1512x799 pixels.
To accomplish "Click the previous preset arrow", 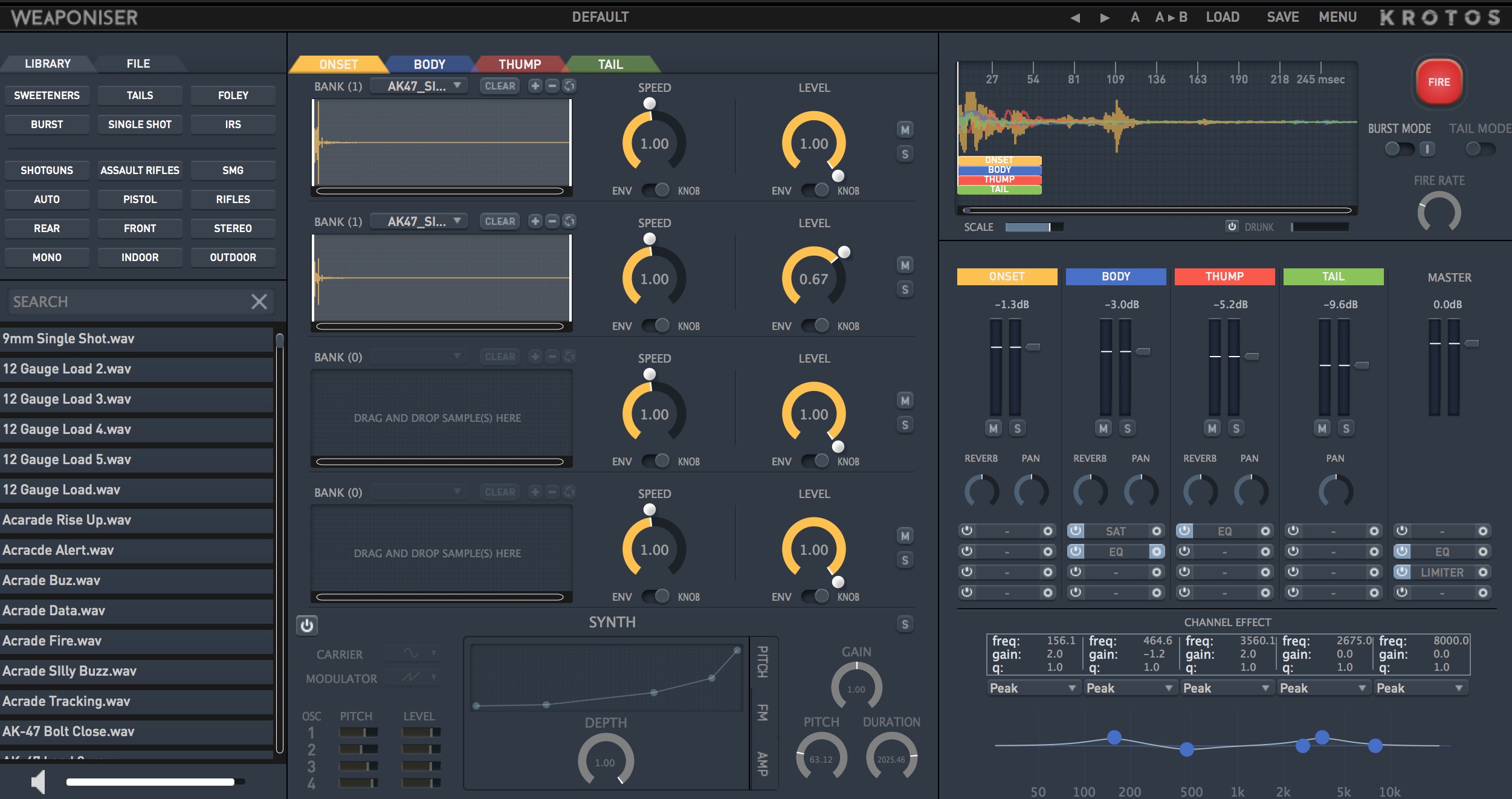I will click(1075, 18).
